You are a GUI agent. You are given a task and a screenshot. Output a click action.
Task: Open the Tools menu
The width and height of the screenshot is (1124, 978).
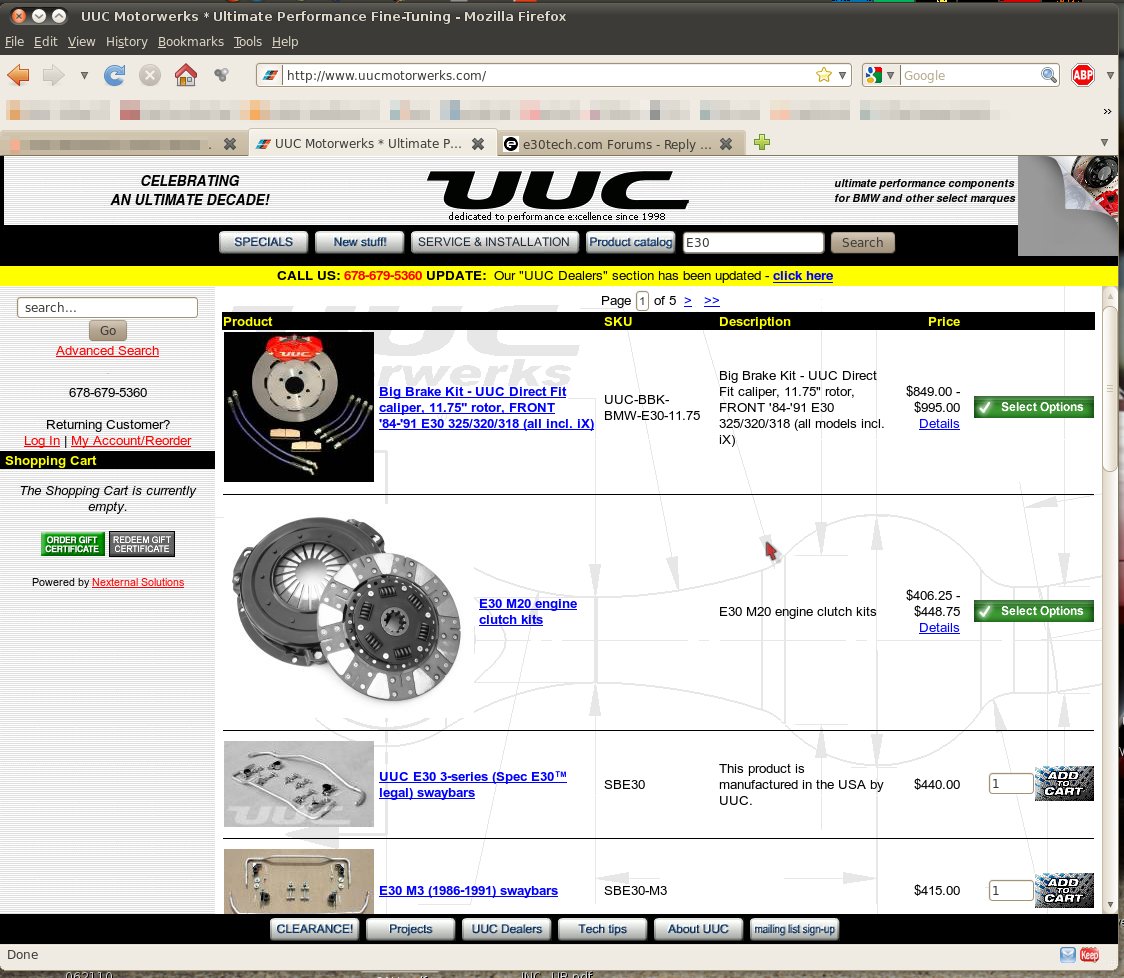(247, 42)
